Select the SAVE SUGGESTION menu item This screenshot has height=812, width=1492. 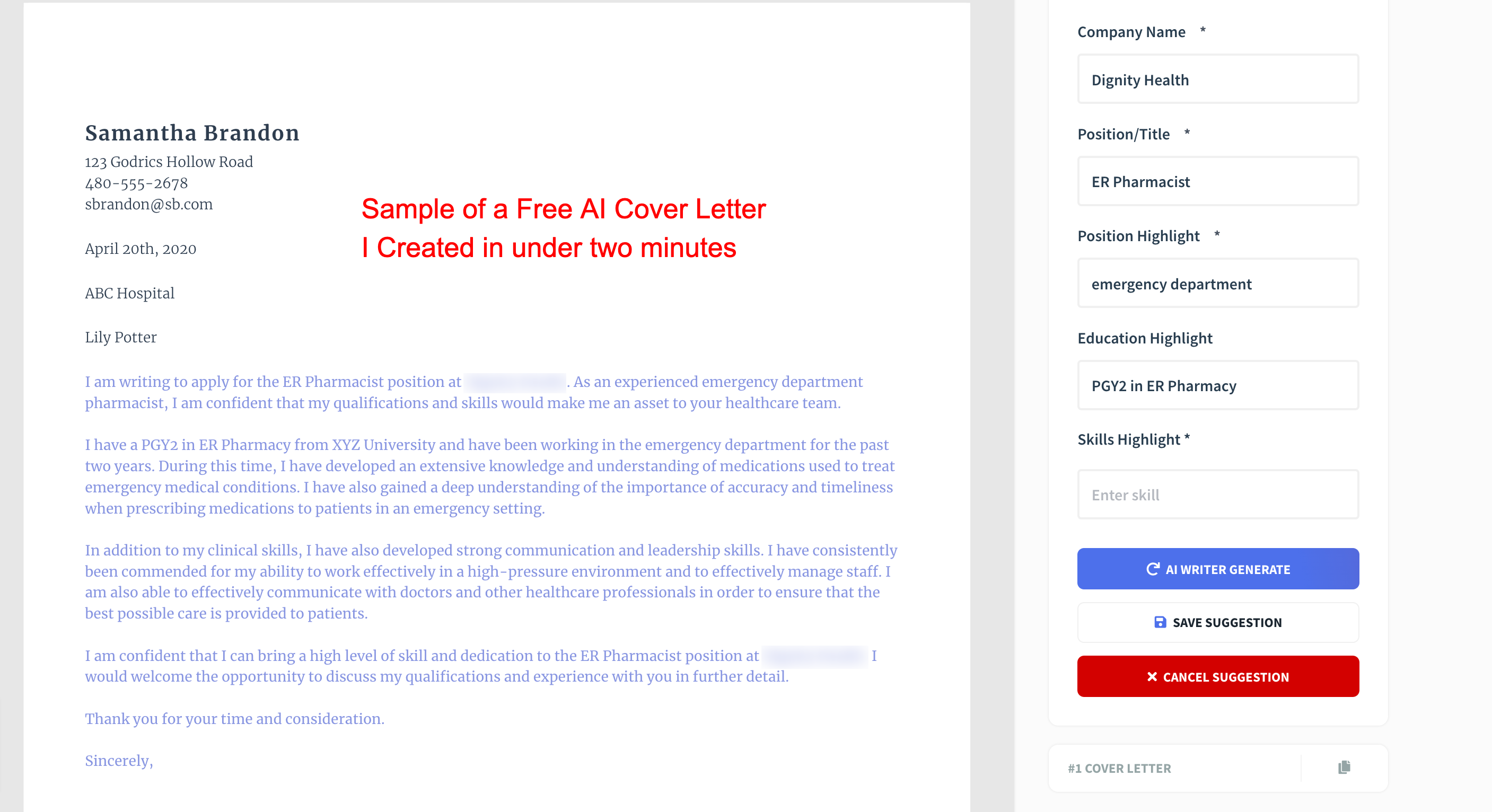pyautogui.click(x=1218, y=622)
